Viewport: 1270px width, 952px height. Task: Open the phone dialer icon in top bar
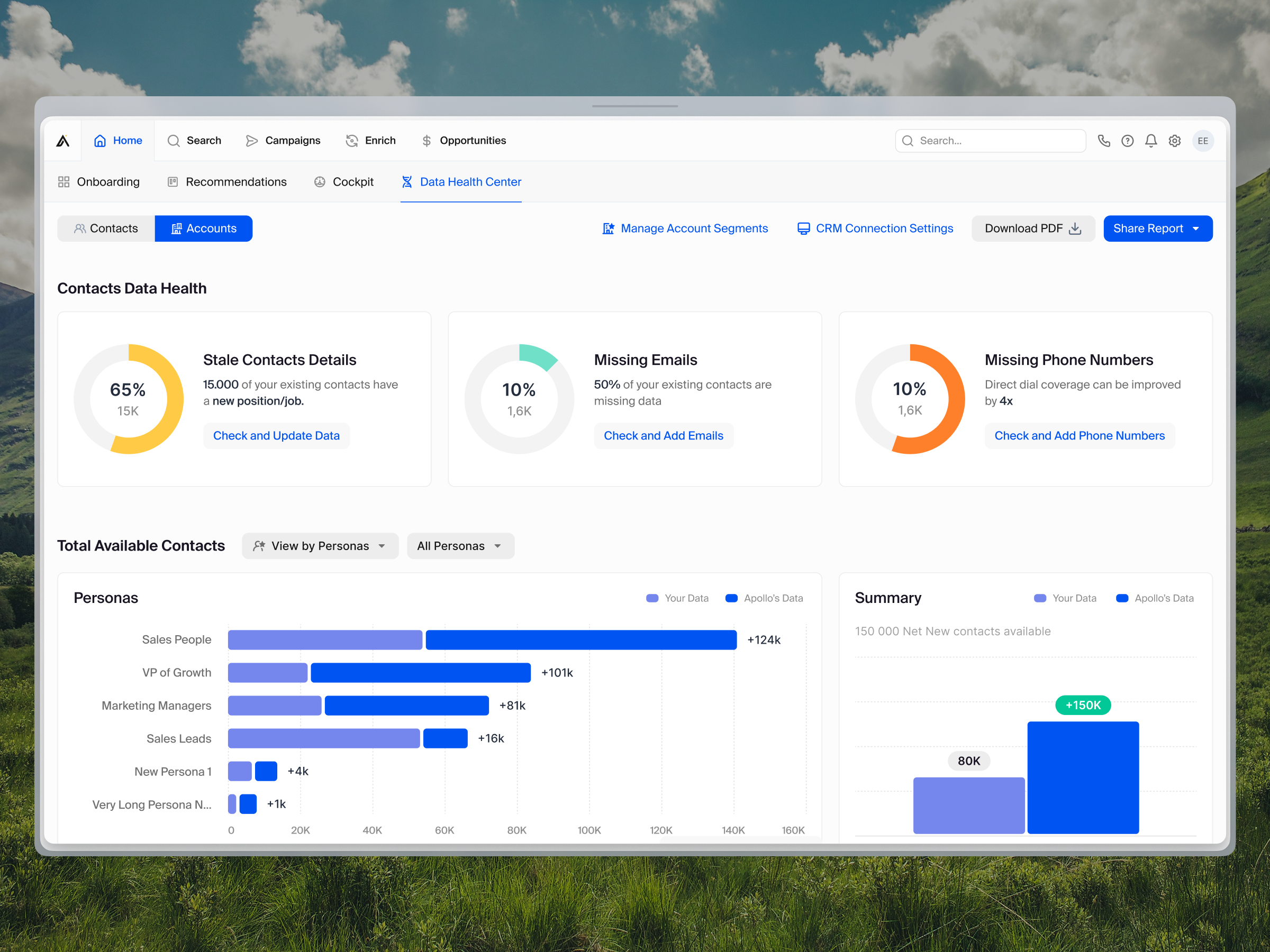(1104, 141)
